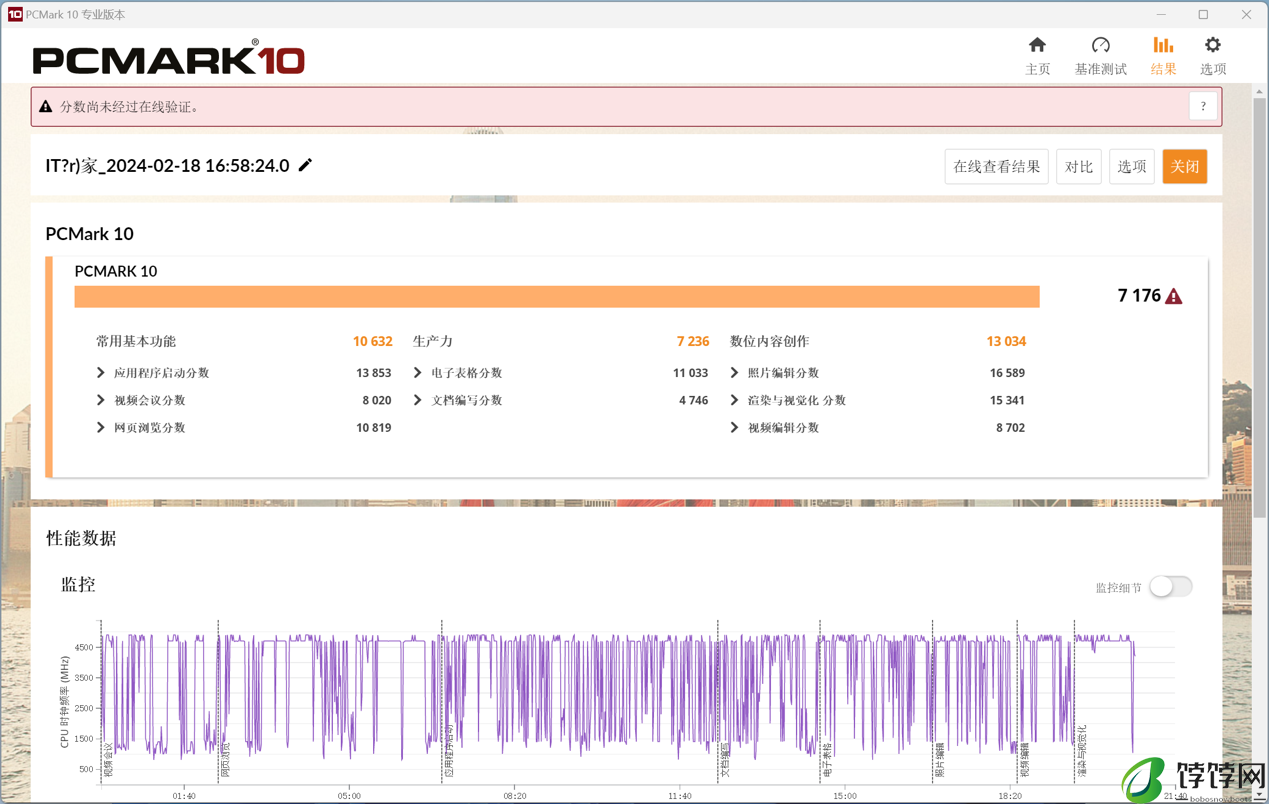Click 在线查看结果 button

point(996,167)
